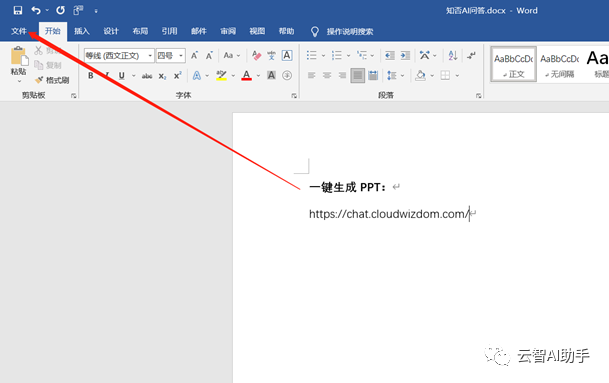
Task: Click the chat.cloudwizdom.com URL text
Action: pyautogui.click(x=389, y=214)
